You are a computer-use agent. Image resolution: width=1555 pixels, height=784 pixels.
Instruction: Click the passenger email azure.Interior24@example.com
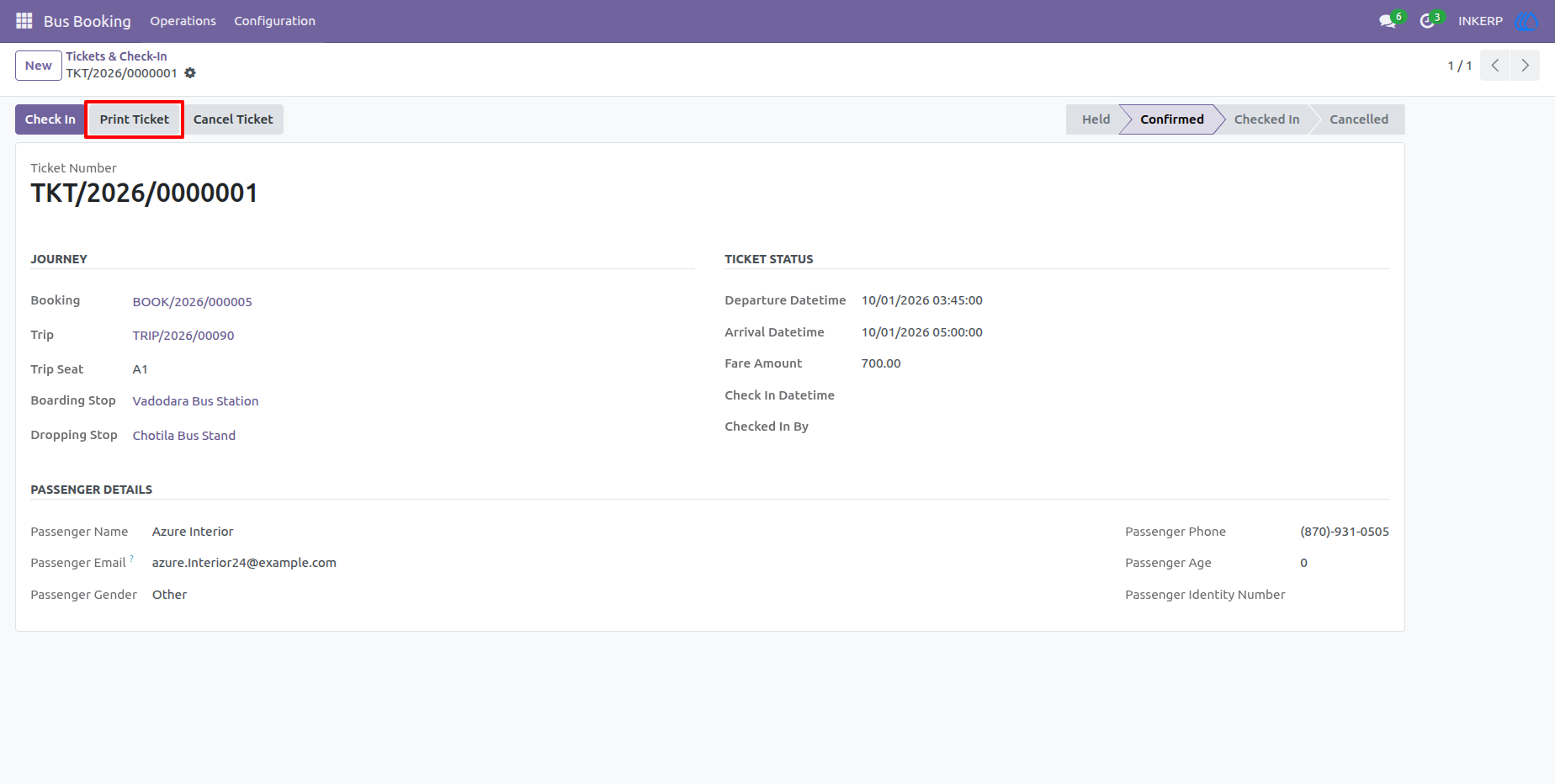point(244,563)
